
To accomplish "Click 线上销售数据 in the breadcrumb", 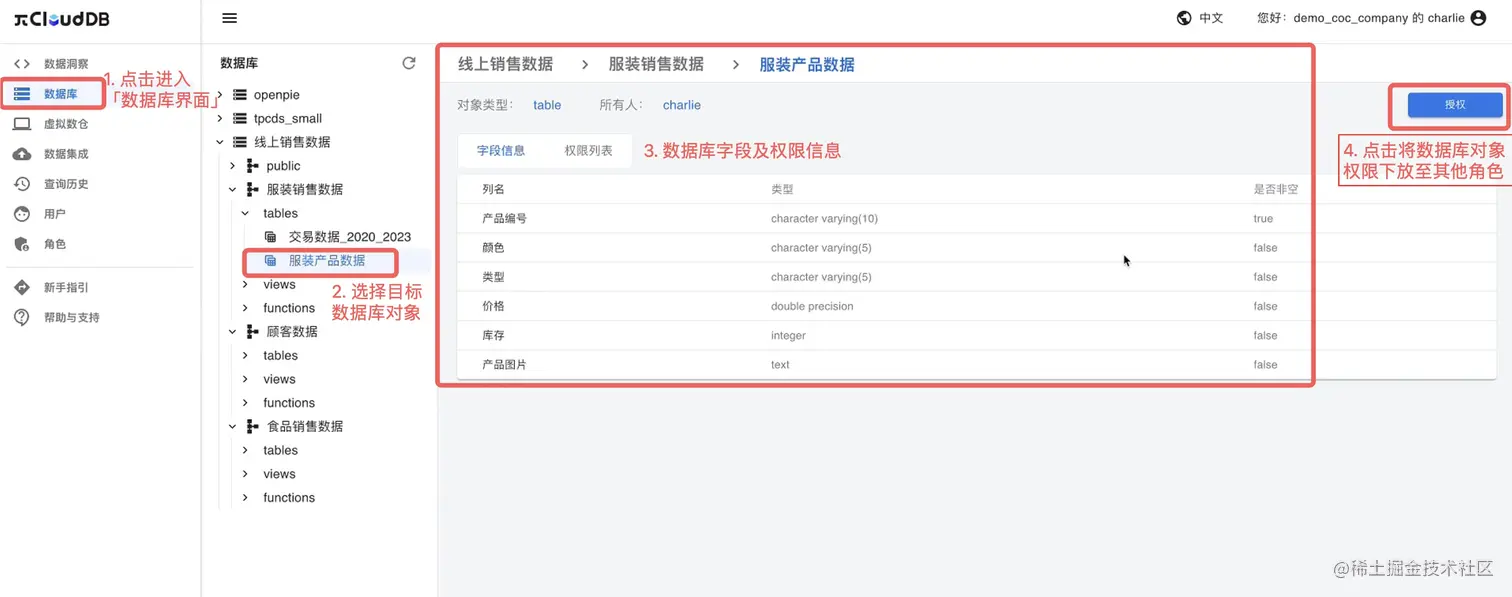I will click(505, 64).
